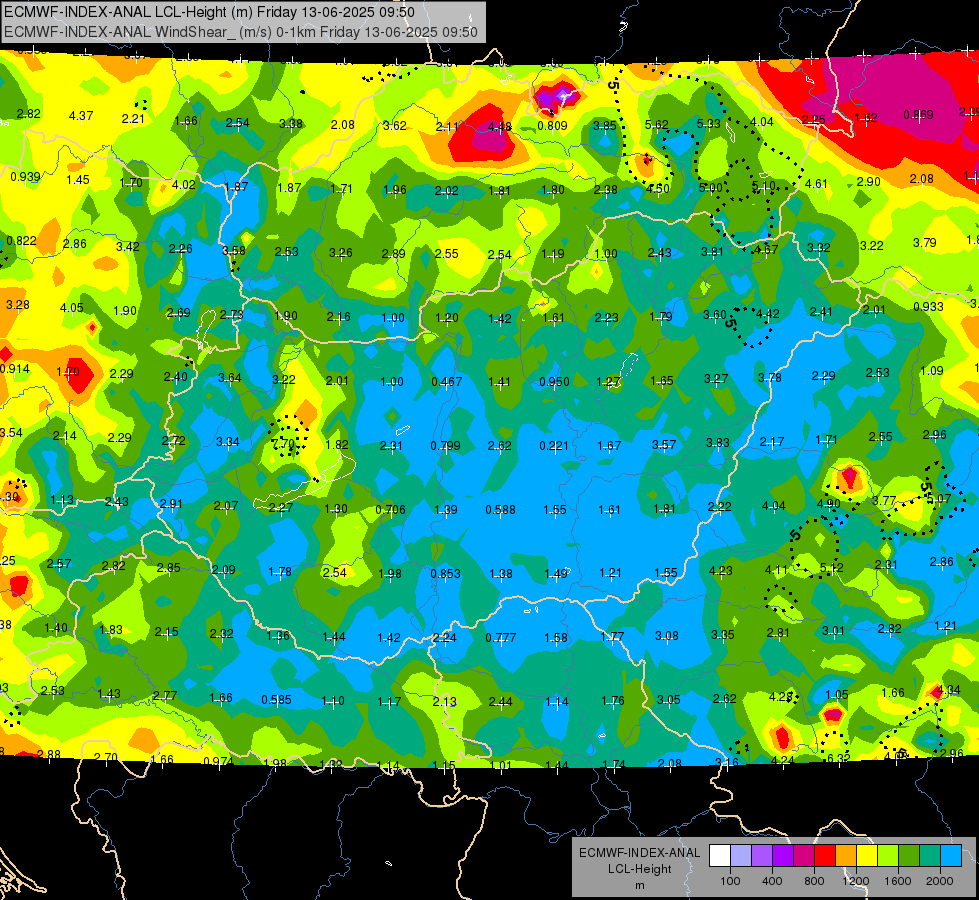979x900 pixels.
Task: Click the wind shear value 0.221
Action: tap(554, 446)
